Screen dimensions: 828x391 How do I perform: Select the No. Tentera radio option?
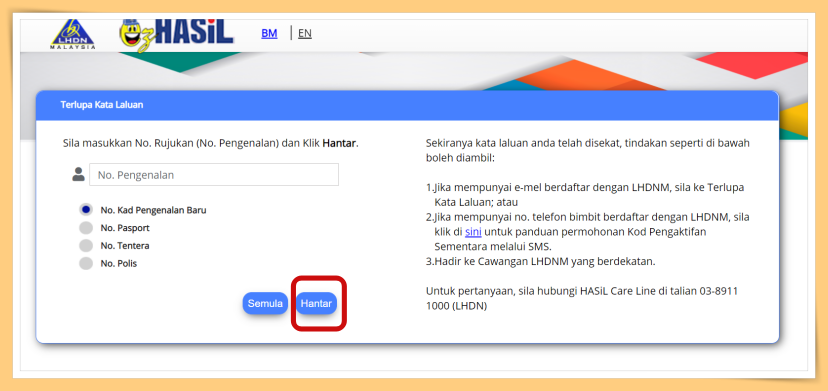[86, 246]
